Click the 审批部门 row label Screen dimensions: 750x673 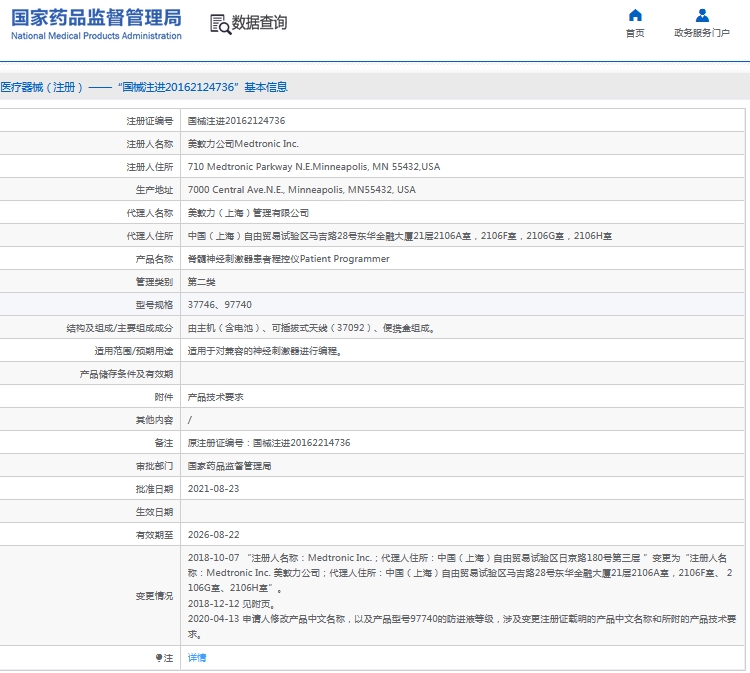click(x=154, y=466)
